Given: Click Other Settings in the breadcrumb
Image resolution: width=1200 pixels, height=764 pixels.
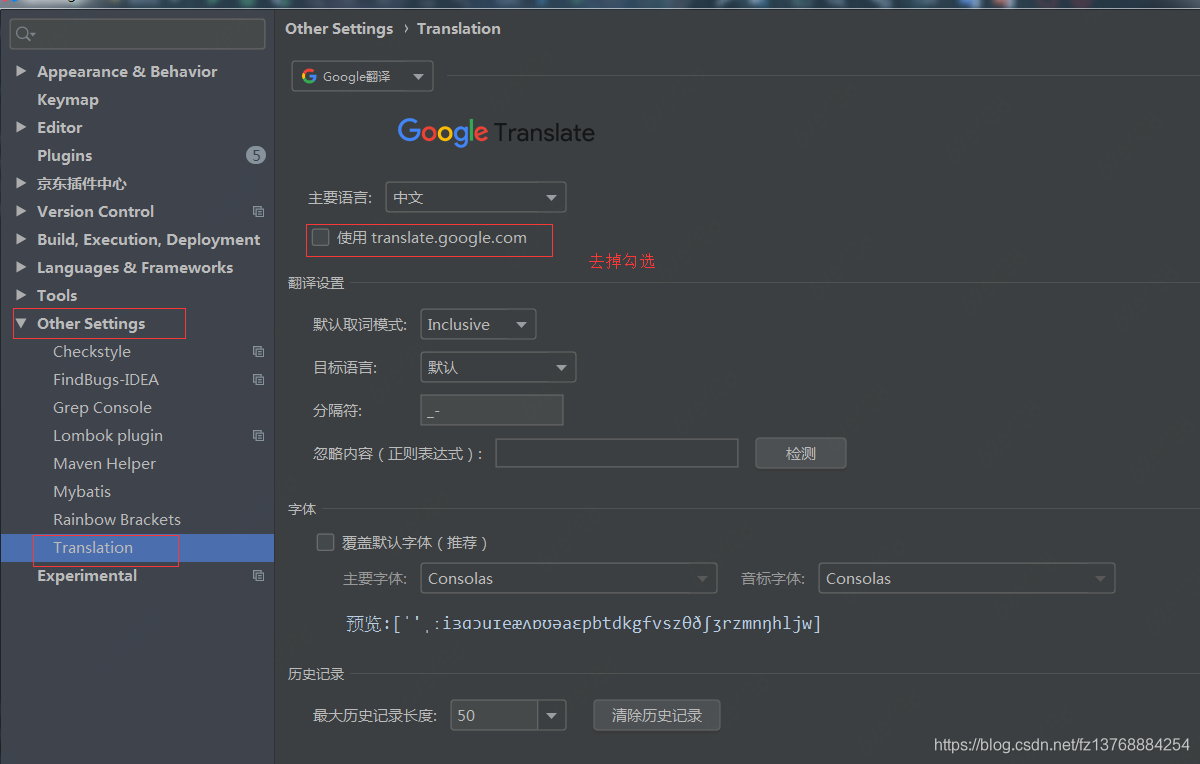Looking at the screenshot, I should click(339, 29).
